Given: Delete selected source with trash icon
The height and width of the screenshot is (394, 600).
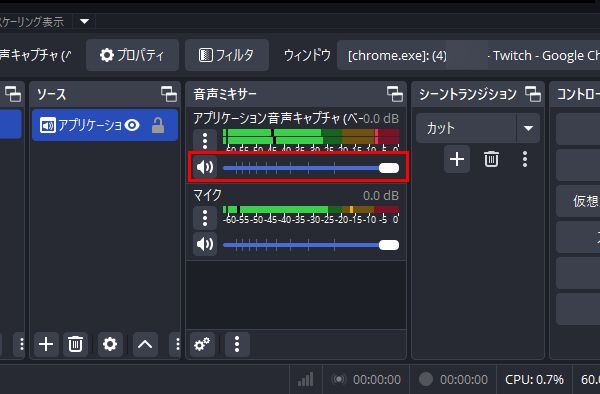Looking at the screenshot, I should (75, 344).
